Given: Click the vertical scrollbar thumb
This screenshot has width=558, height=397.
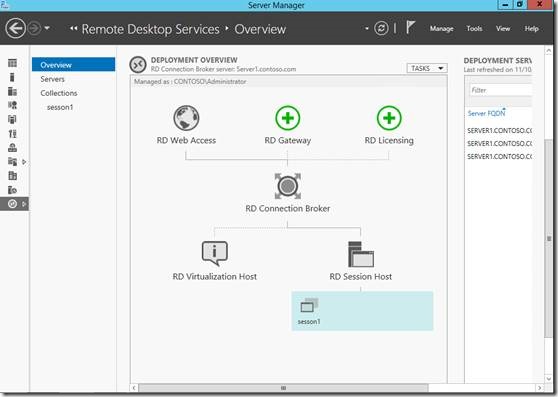Looking at the screenshot, I should (549, 238).
